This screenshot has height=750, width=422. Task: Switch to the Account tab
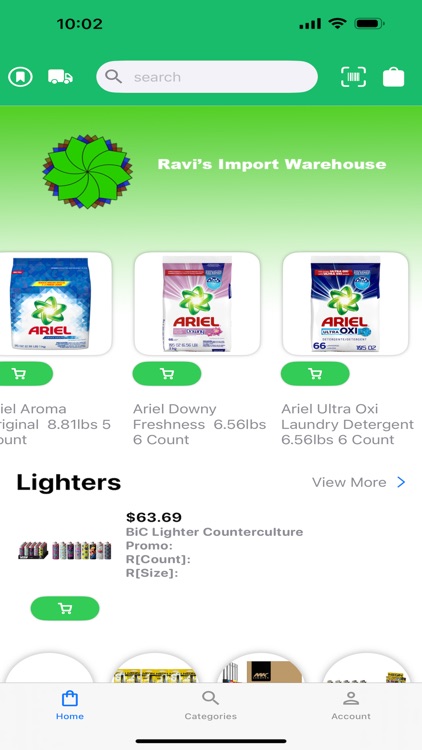click(x=351, y=706)
